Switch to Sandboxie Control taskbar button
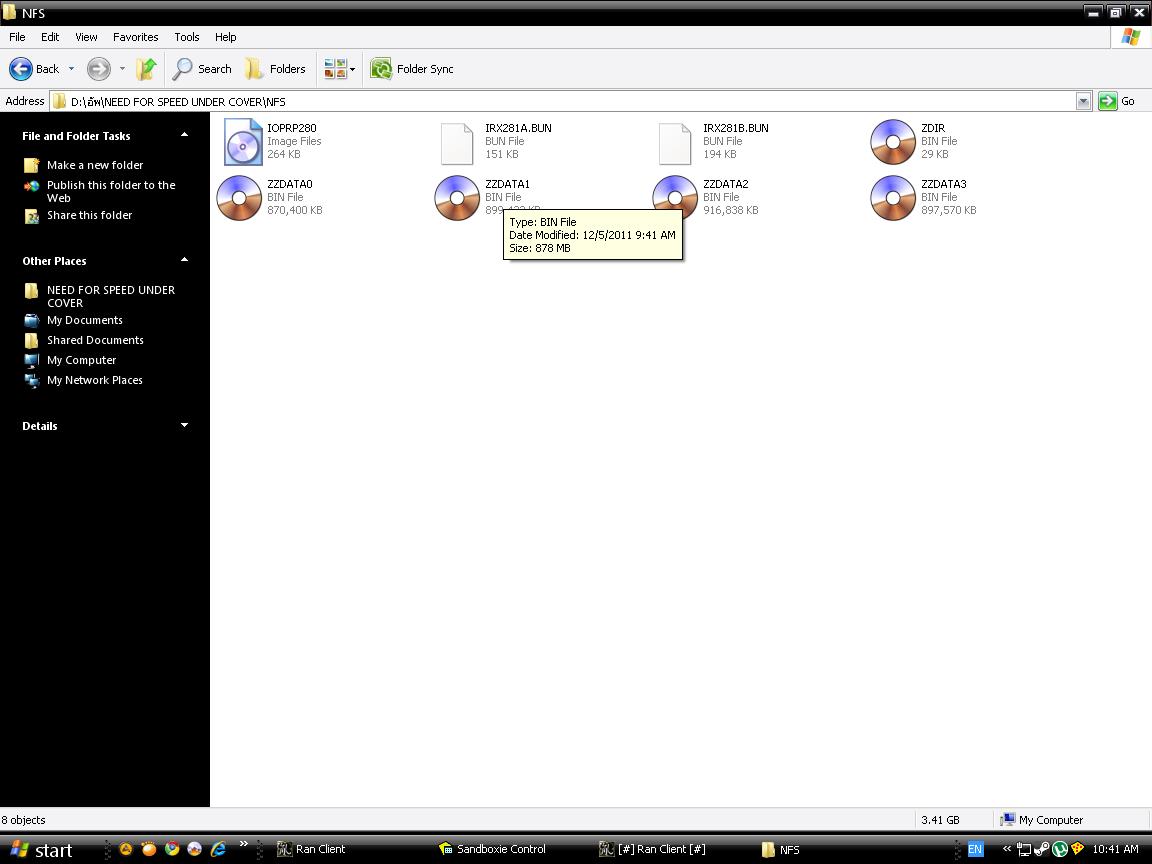The height and width of the screenshot is (864, 1152). tap(492, 849)
